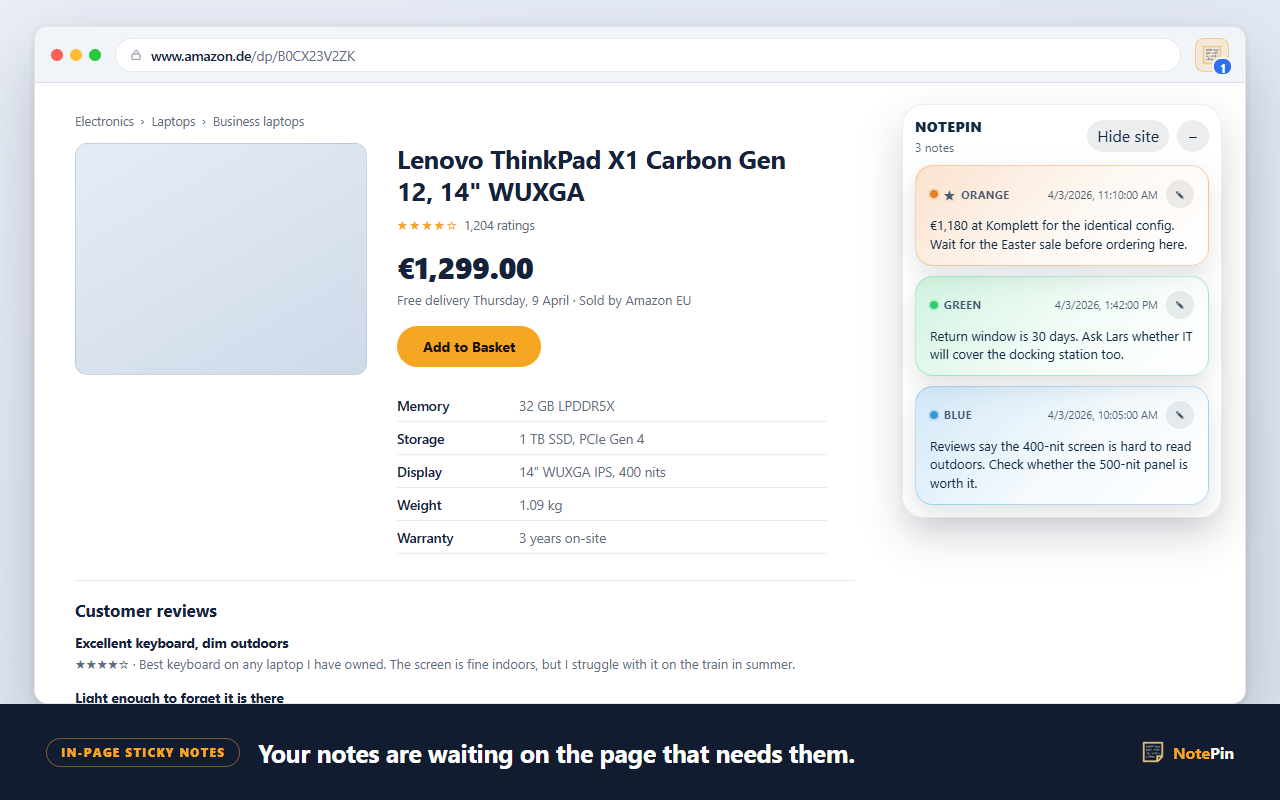This screenshot has width=1280, height=800.
Task: Click the '1 TB SSD, PCIe Gen 4' value
Action: 582,439
